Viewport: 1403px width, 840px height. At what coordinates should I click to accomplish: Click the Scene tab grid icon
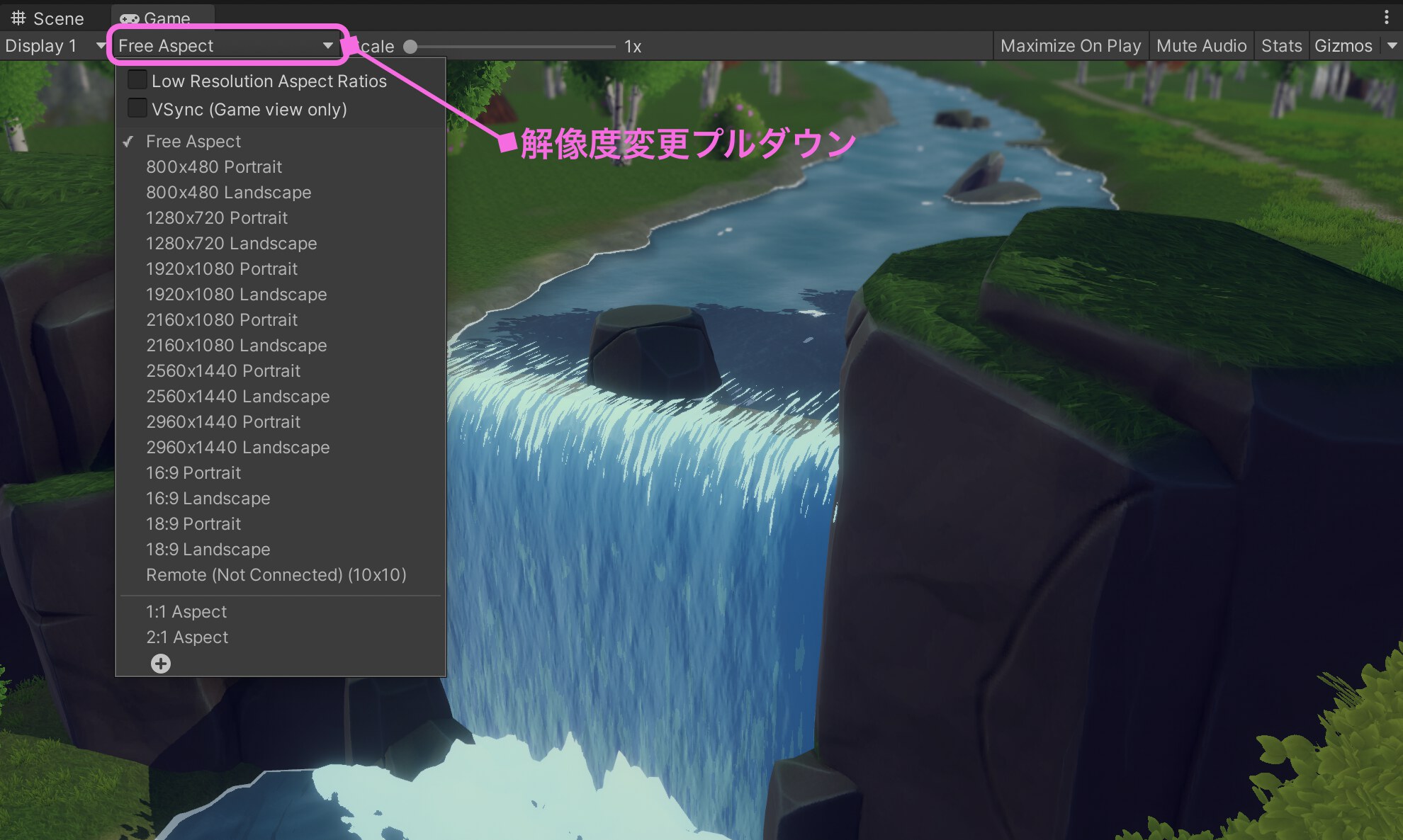[18, 18]
